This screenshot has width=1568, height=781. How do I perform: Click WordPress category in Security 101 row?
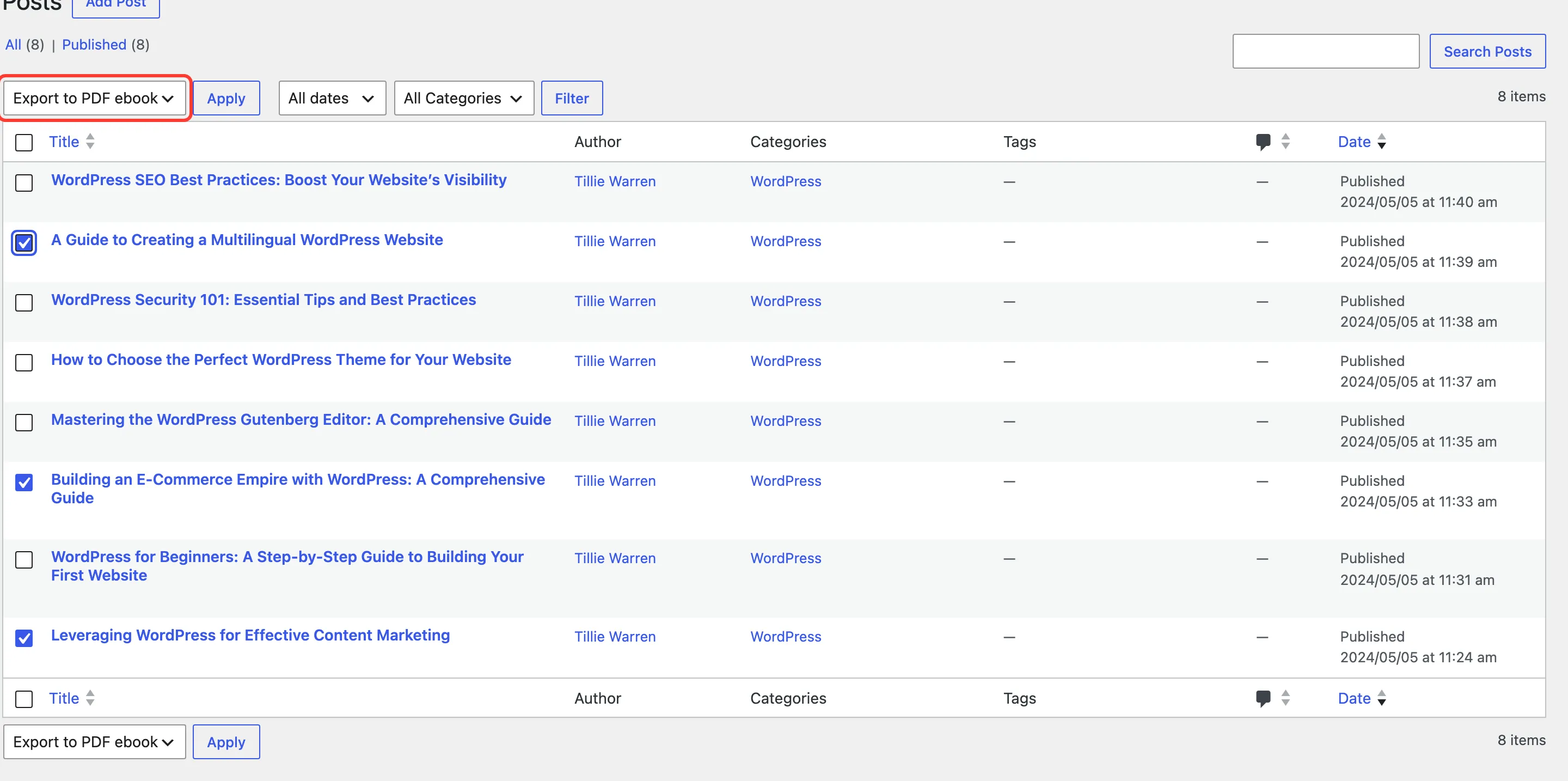[785, 301]
